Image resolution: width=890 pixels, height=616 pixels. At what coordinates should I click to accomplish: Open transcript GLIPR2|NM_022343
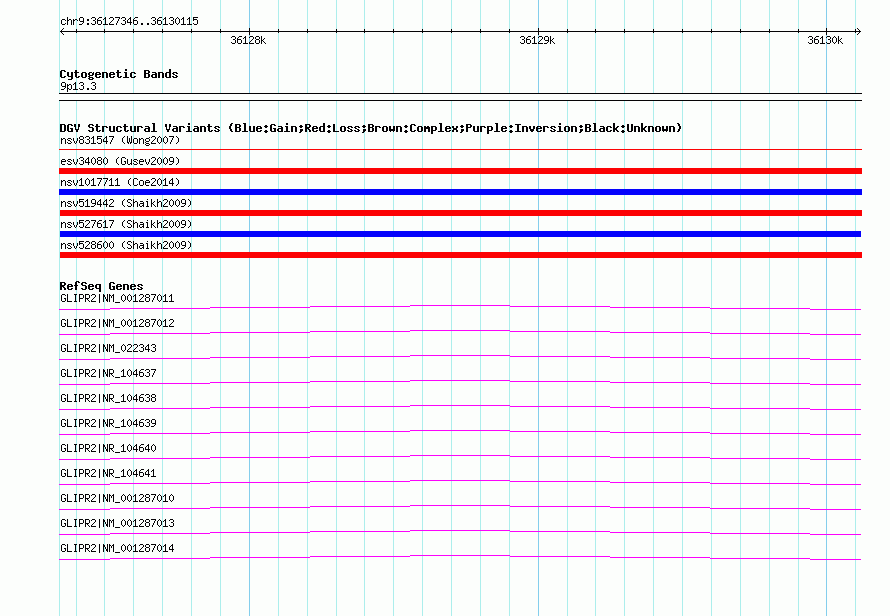(x=108, y=349)
